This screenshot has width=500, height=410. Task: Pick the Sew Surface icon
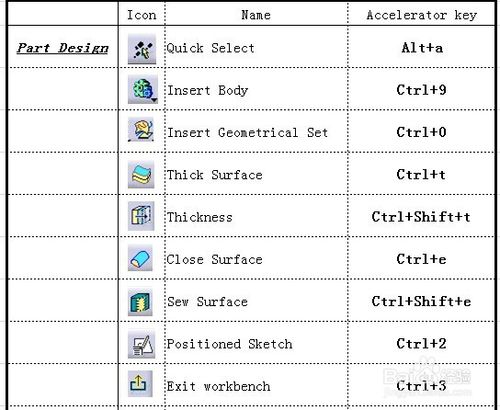click(x=140, y=302)
